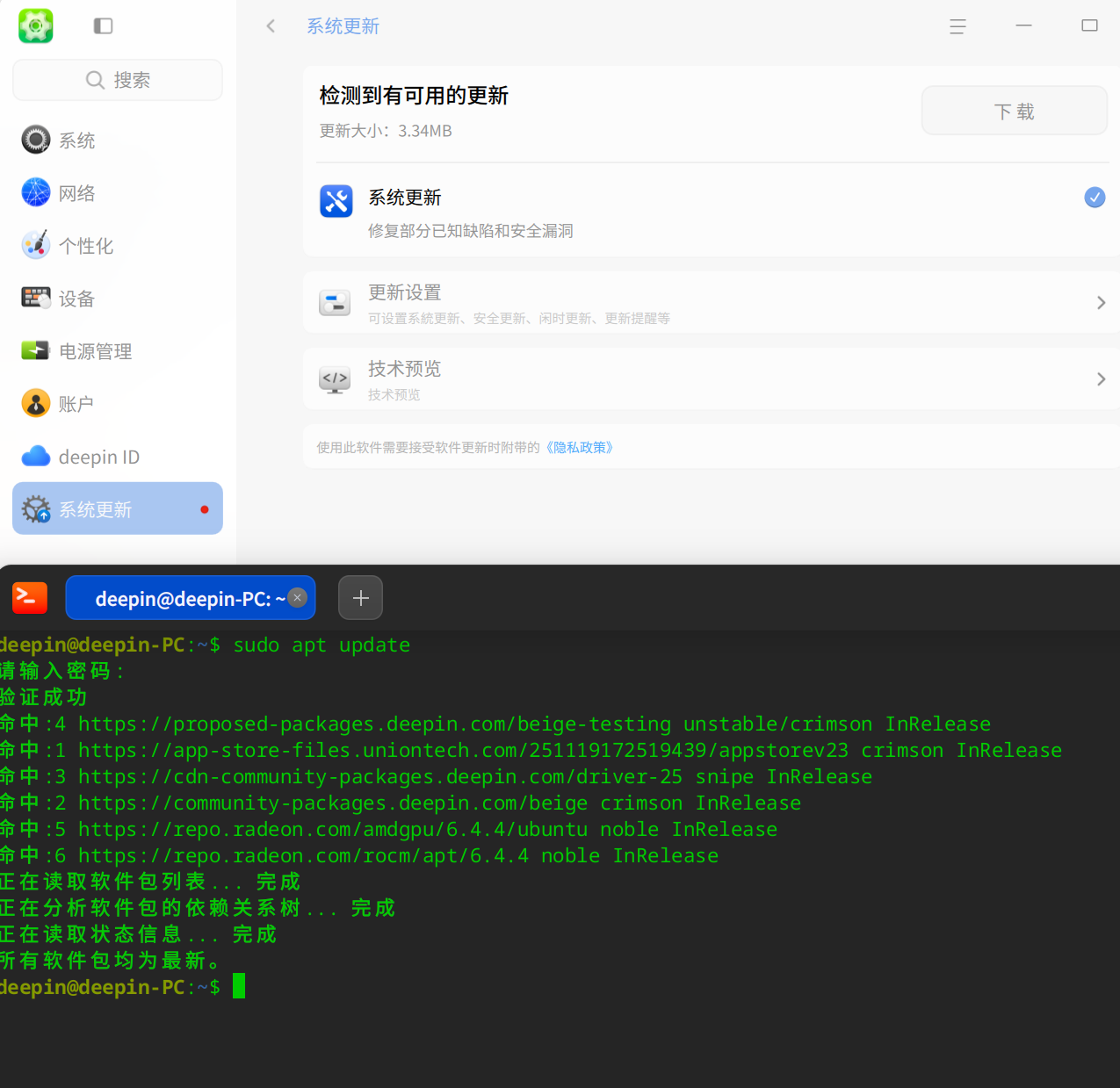1120x1088 pixels.
Task: Open the 设备 settings section
Action: [x=118, y=298]
